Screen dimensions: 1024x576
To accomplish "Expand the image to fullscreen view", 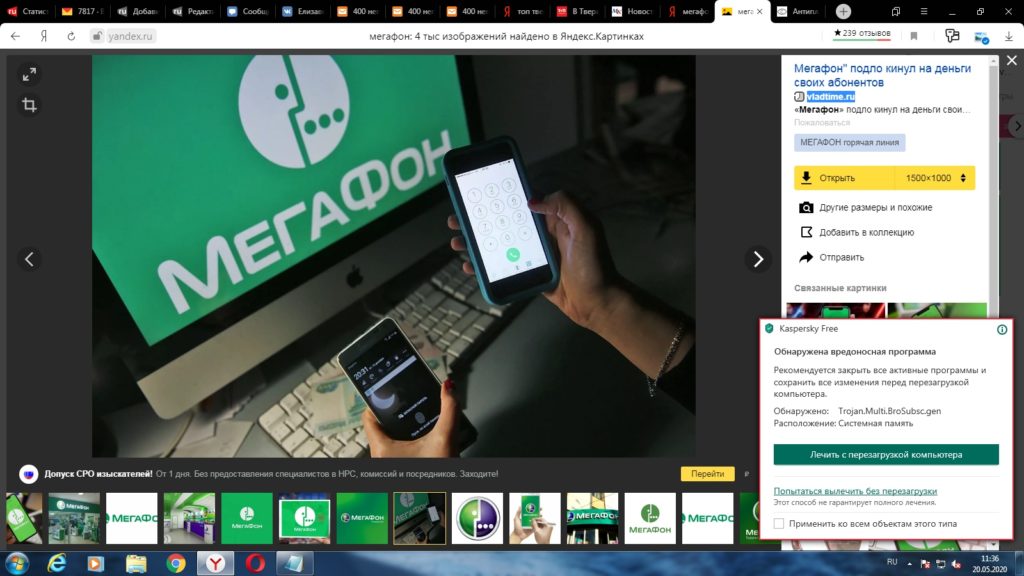I will coord(28,73).
